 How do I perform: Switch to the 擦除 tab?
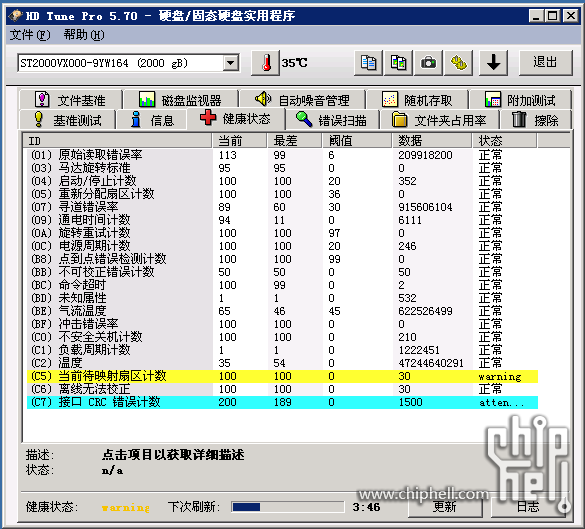tap(535, 120)
